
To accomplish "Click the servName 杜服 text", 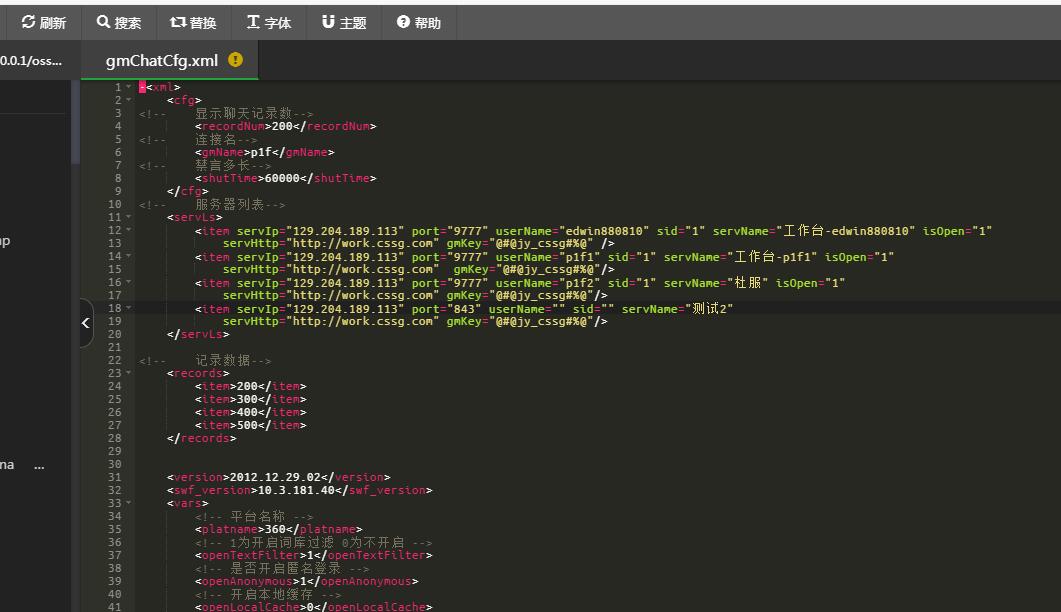I will [x=748, y=283].
